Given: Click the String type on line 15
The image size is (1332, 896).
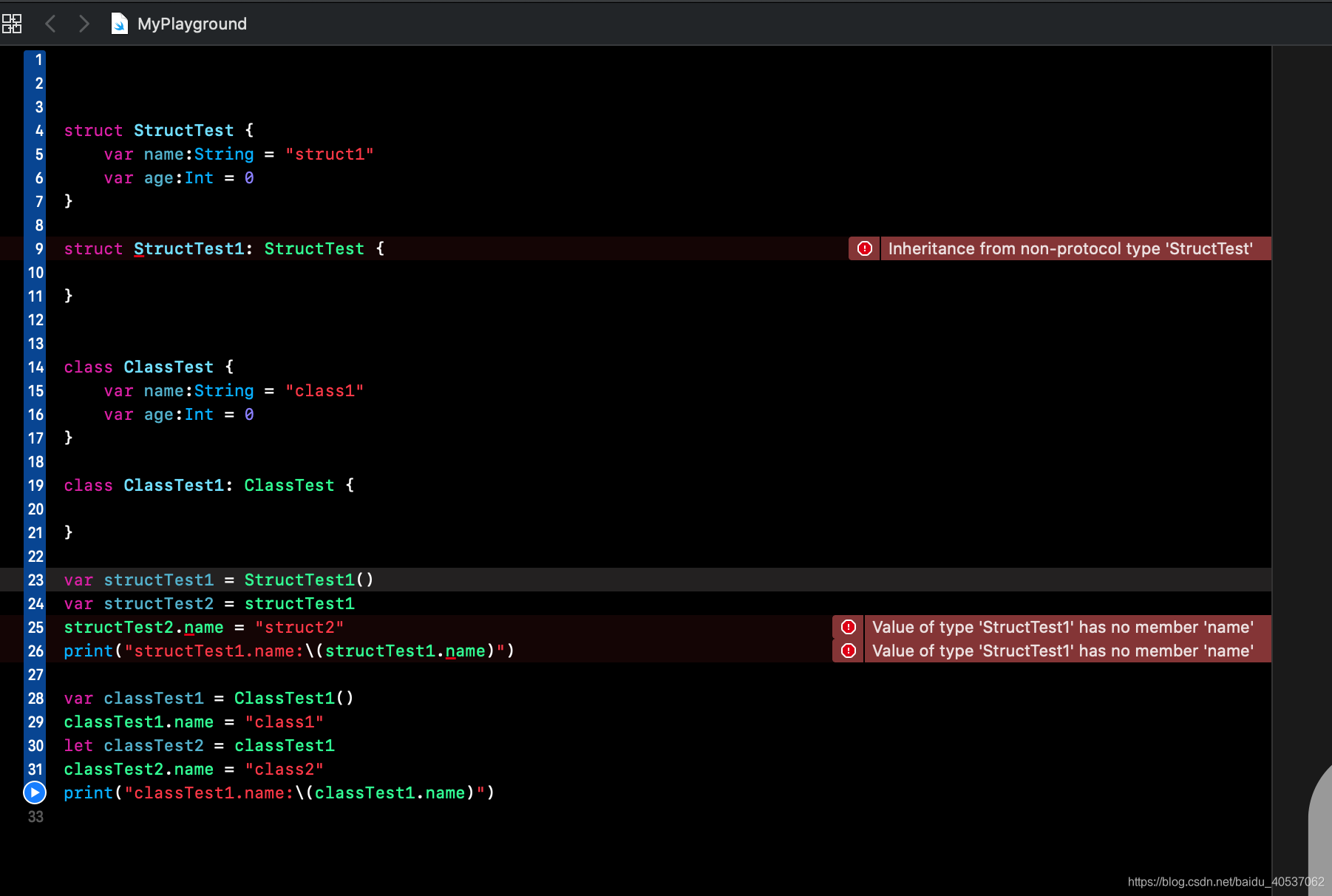Looking at the screenshot, I should pos(224,391).
